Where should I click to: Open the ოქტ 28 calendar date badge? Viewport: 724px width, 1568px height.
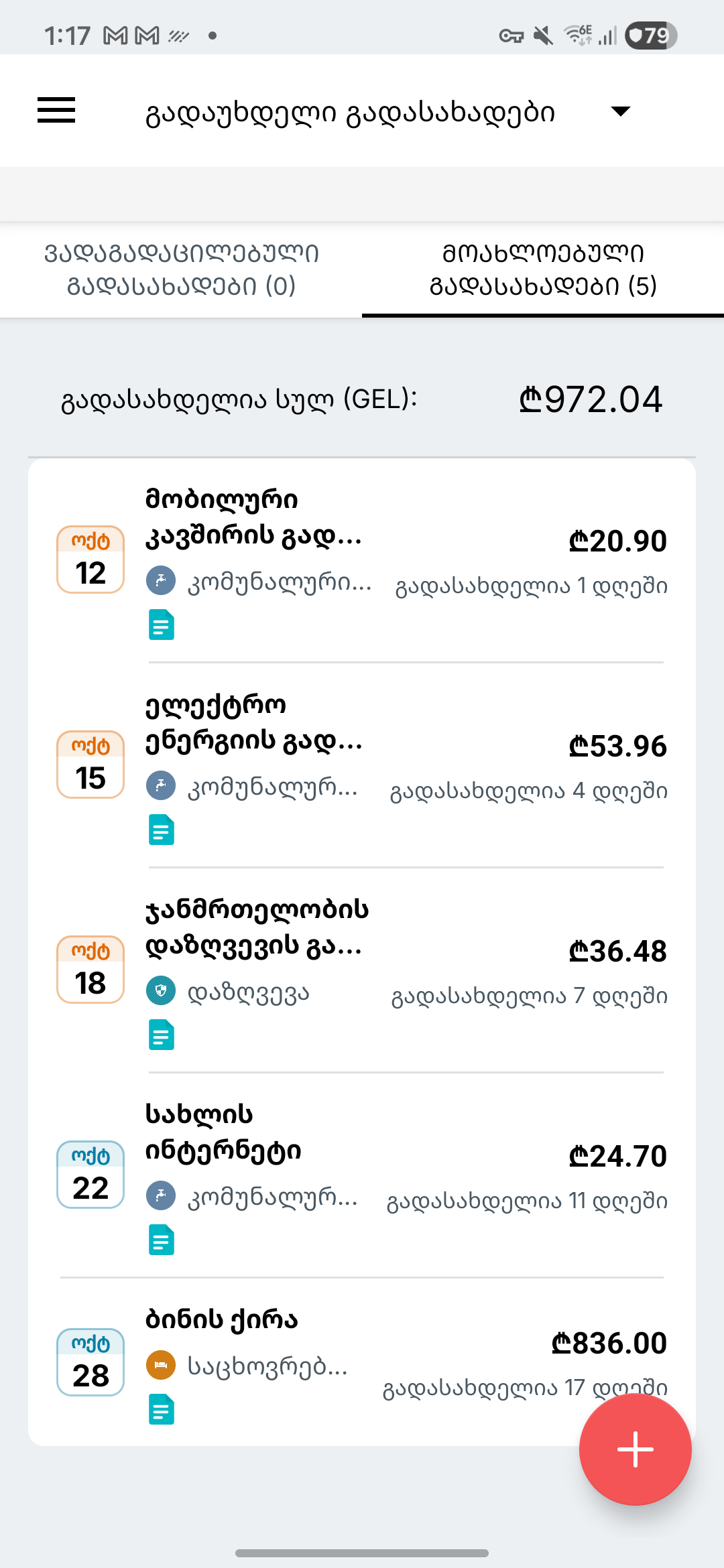[x=90, y=1362]
